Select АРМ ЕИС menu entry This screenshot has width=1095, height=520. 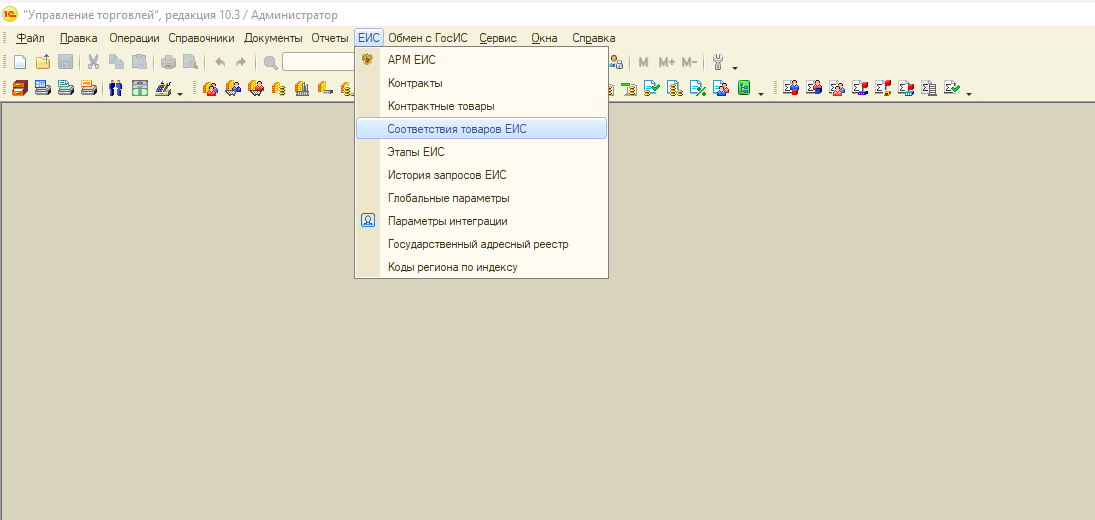coord(481,60)
